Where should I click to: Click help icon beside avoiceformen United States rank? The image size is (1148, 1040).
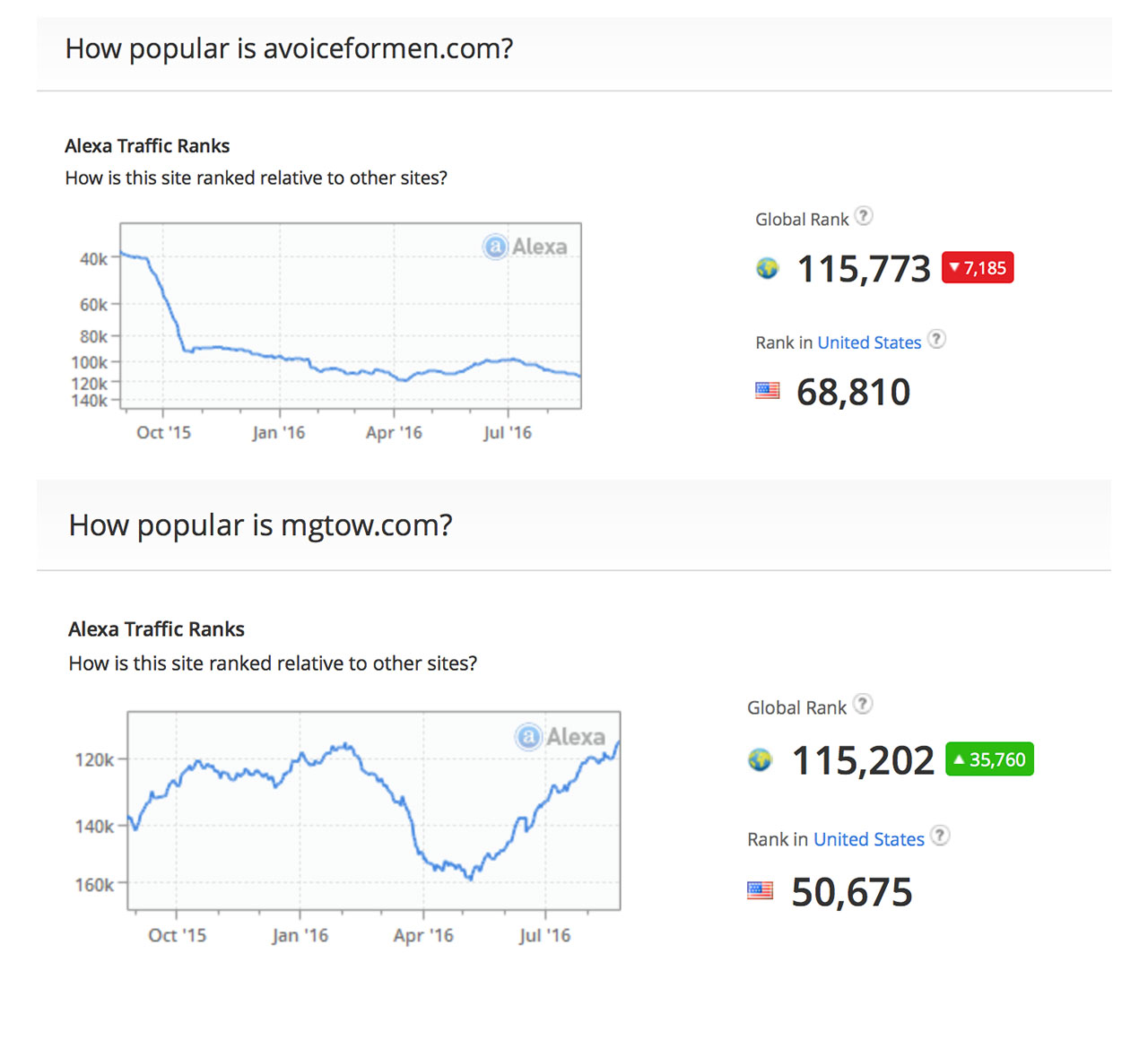(936, 339)
